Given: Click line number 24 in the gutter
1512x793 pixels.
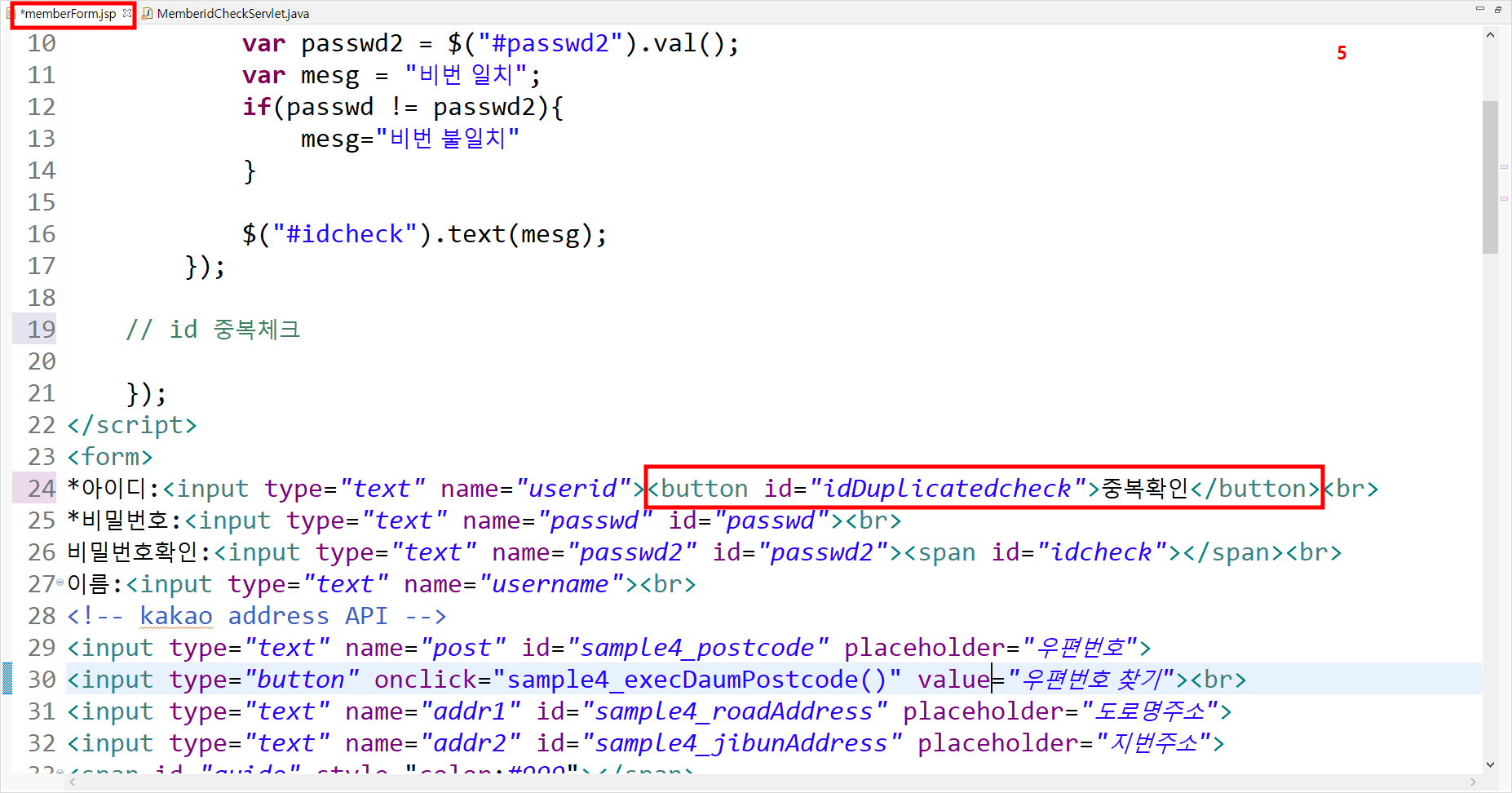Looking at the screenshot, I should pyautogui.click(x=42, y=489).
